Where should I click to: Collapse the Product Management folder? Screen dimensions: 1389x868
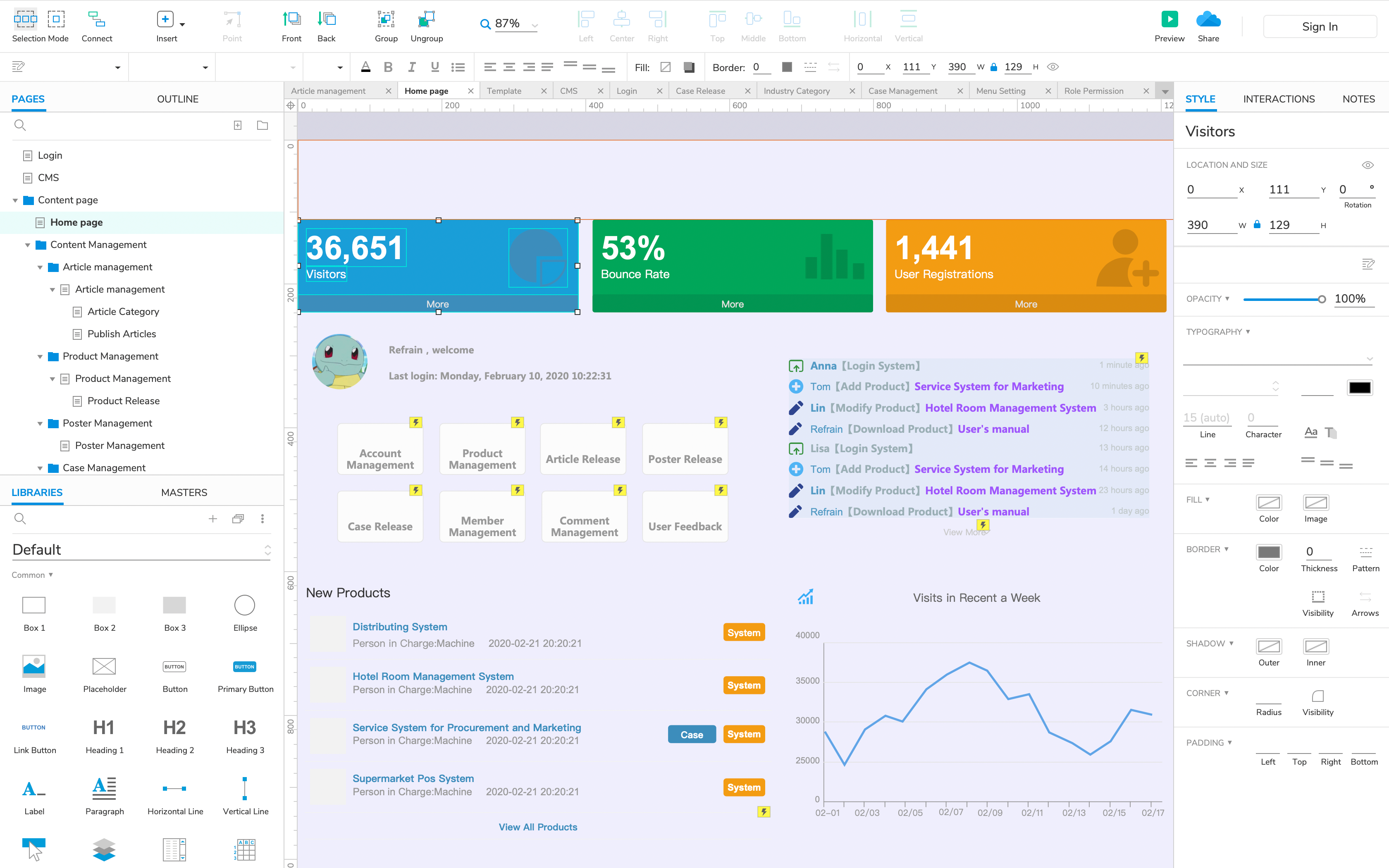40,356
